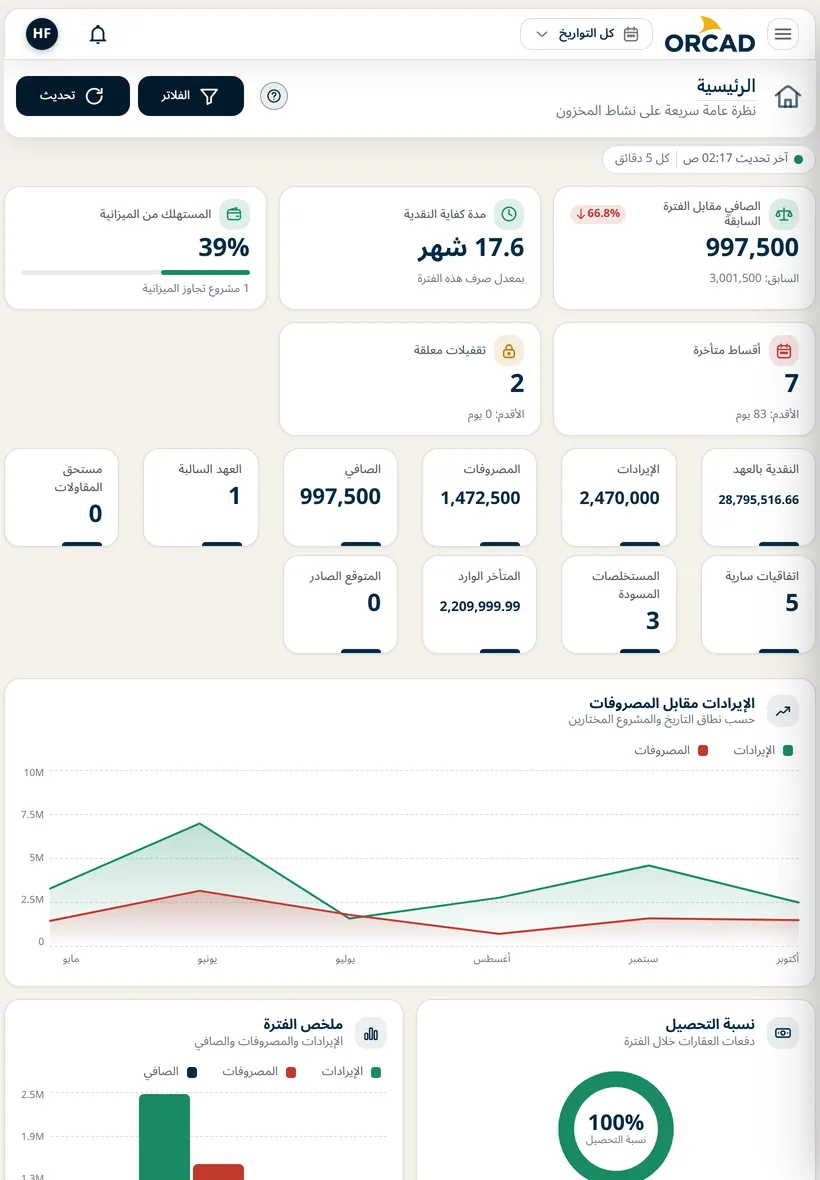The height and width of the screenshot is (1180, 820).
Task: Click the calendar icon on أقساط متأخرة card
Action: coord(784,350)
